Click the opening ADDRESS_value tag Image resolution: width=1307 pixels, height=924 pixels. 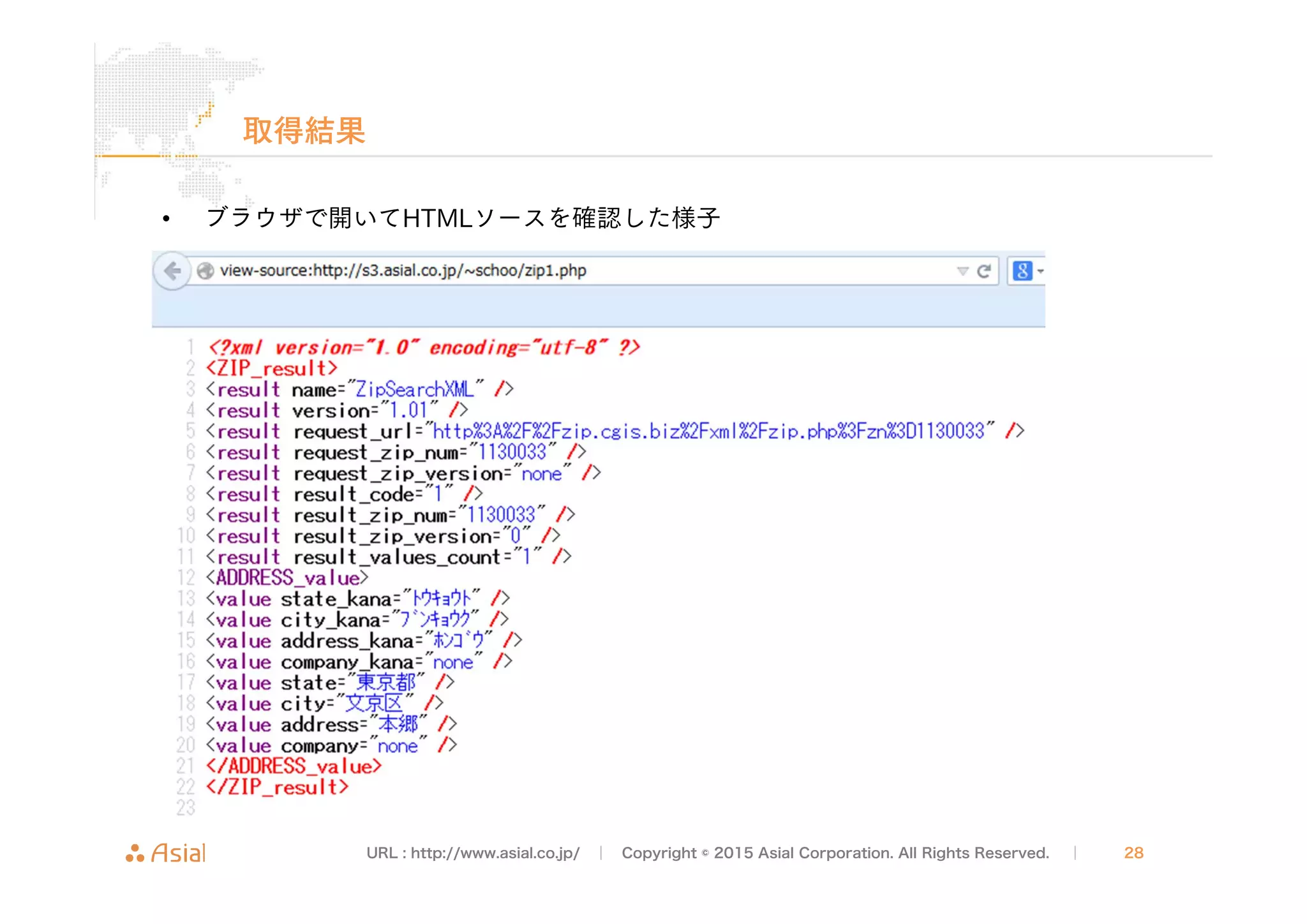pyautogui.click(x=288, y=578)
